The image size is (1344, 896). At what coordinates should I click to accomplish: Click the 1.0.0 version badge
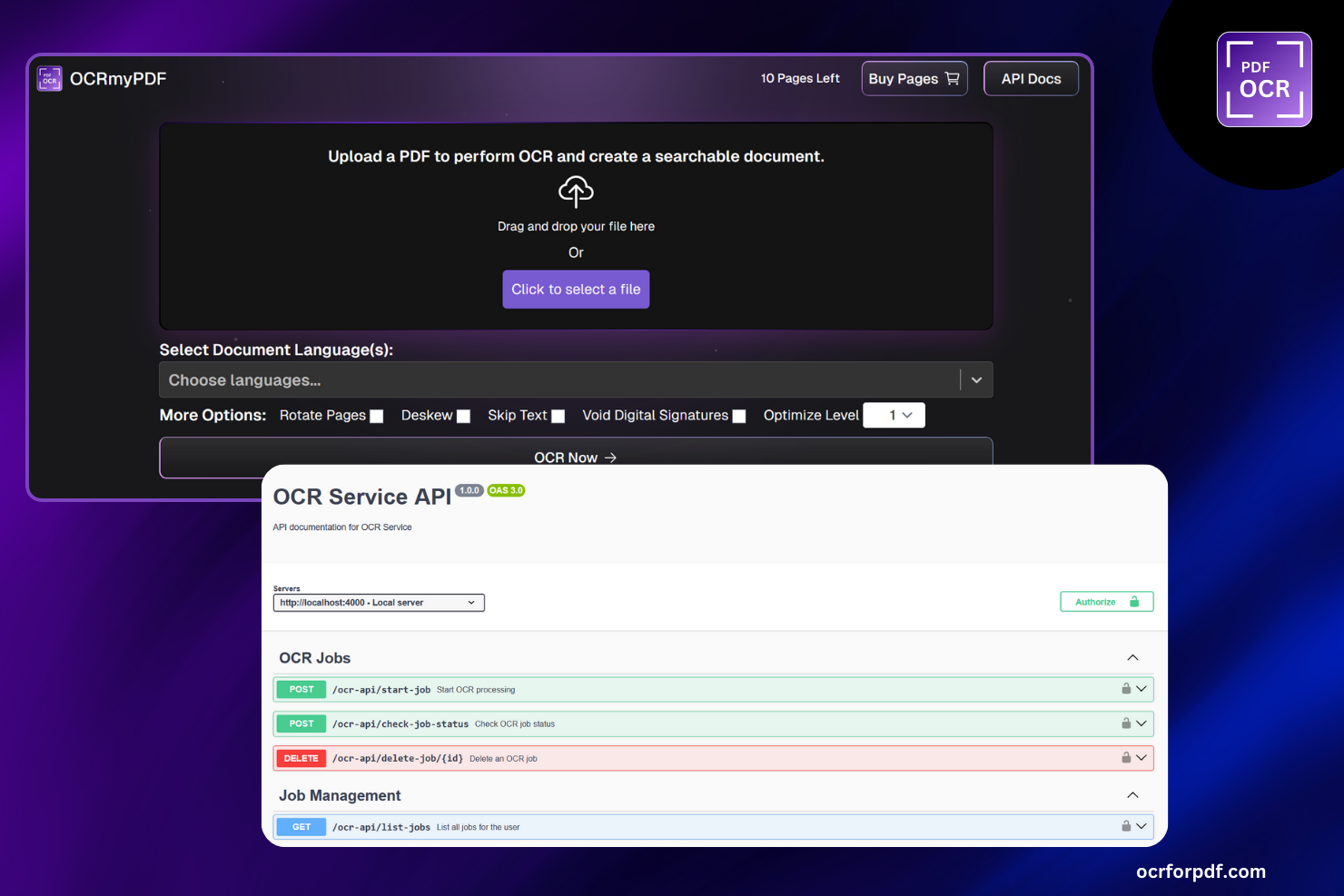[469, 490]
